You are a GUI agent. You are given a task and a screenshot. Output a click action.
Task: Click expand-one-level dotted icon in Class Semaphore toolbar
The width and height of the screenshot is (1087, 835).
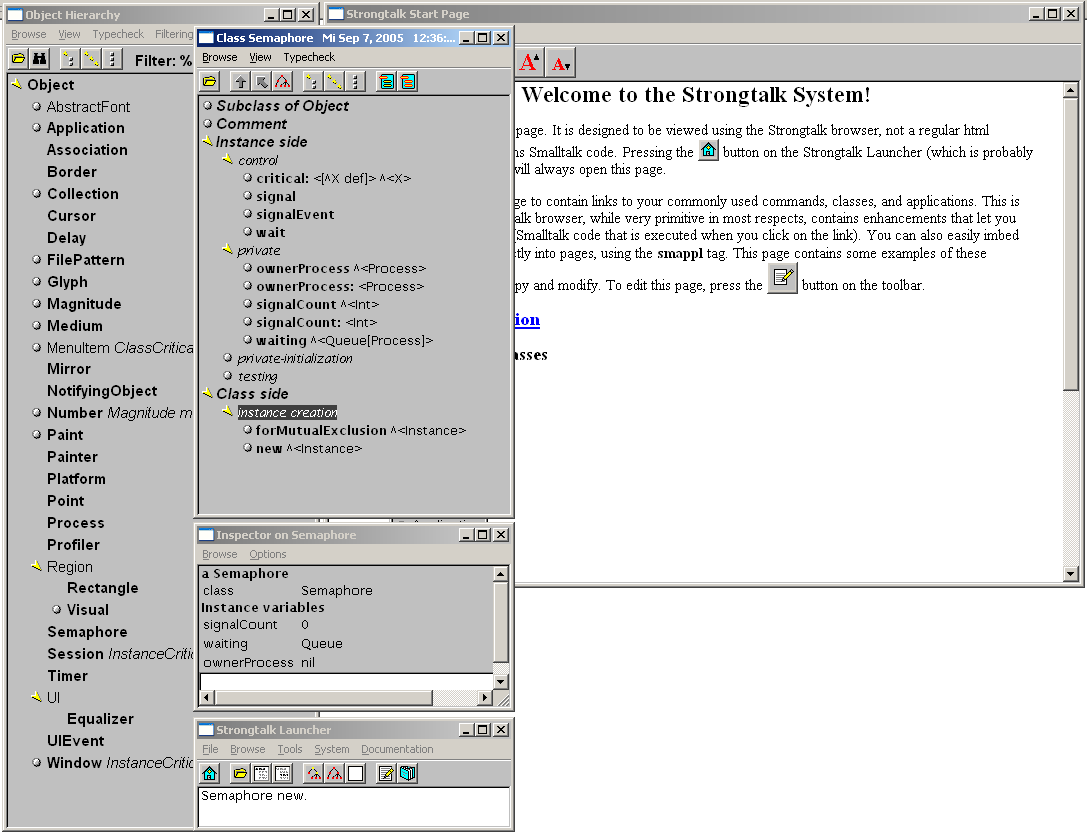(x=312, y=82)
